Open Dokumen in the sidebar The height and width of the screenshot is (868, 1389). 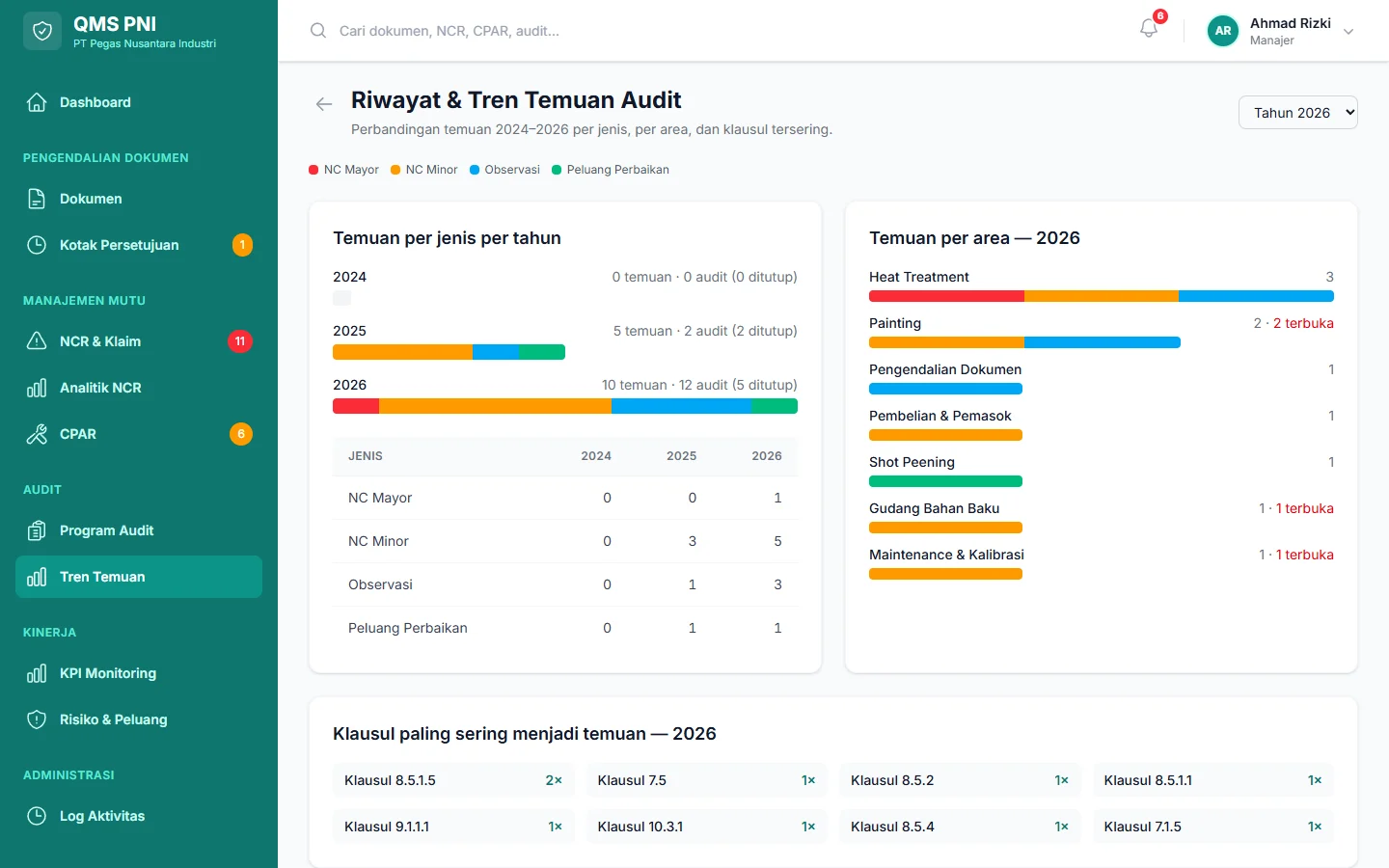[x=139, y=199]
